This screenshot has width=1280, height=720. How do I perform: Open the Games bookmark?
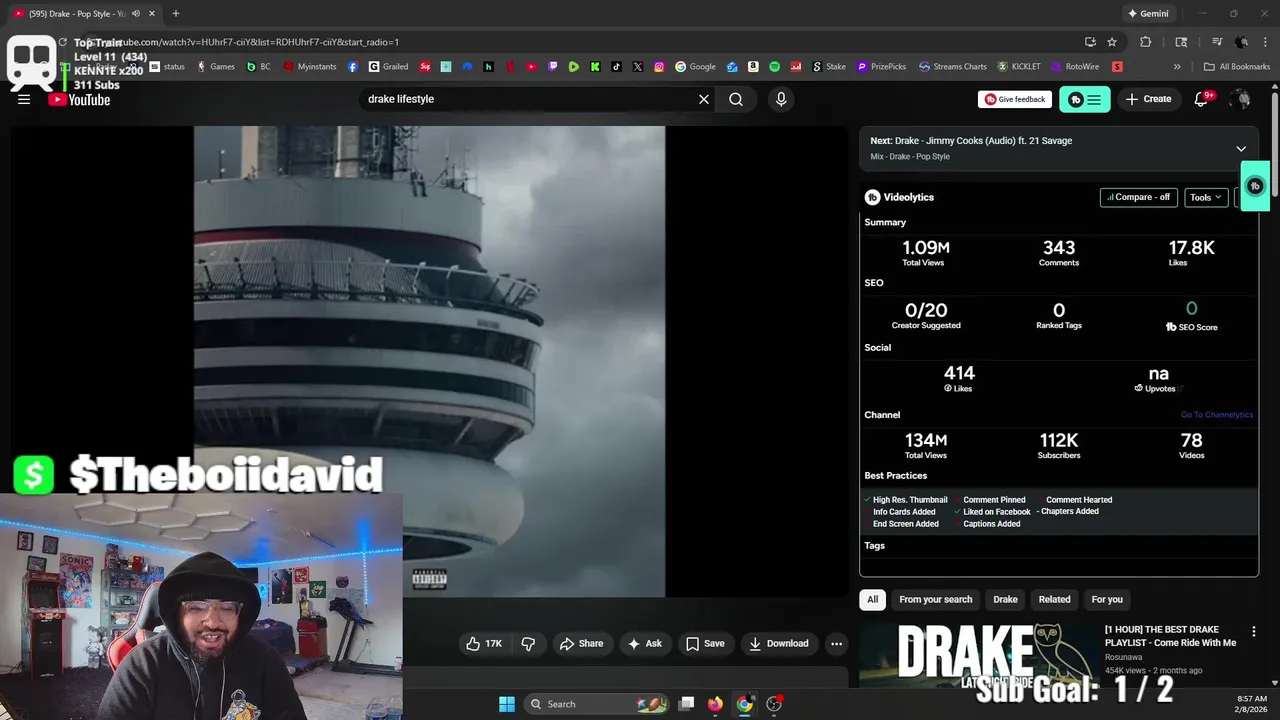(x=216, y=67)
